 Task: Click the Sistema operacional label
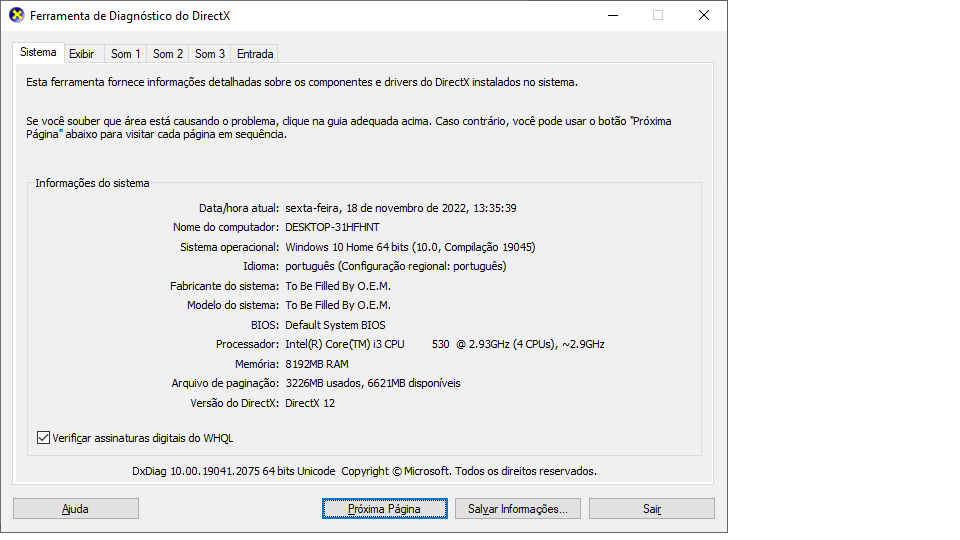pos(230,247)
